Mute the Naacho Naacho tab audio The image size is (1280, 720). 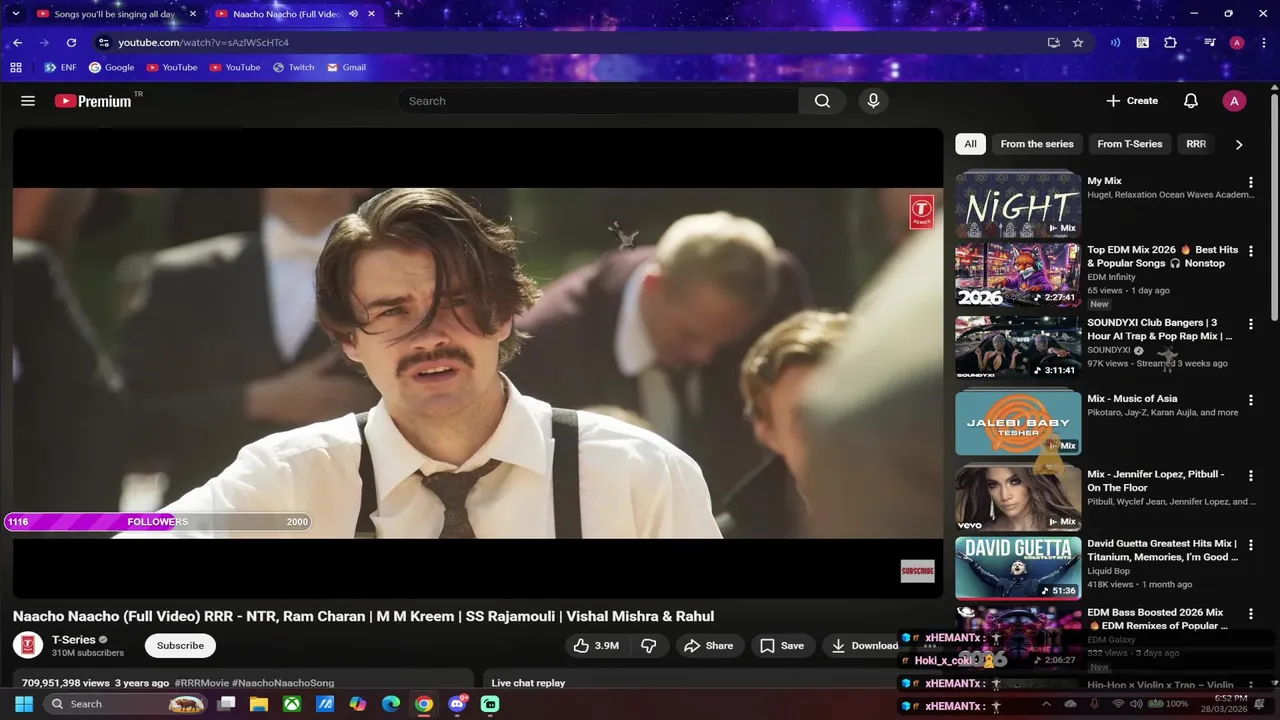(x=353, y=14)
